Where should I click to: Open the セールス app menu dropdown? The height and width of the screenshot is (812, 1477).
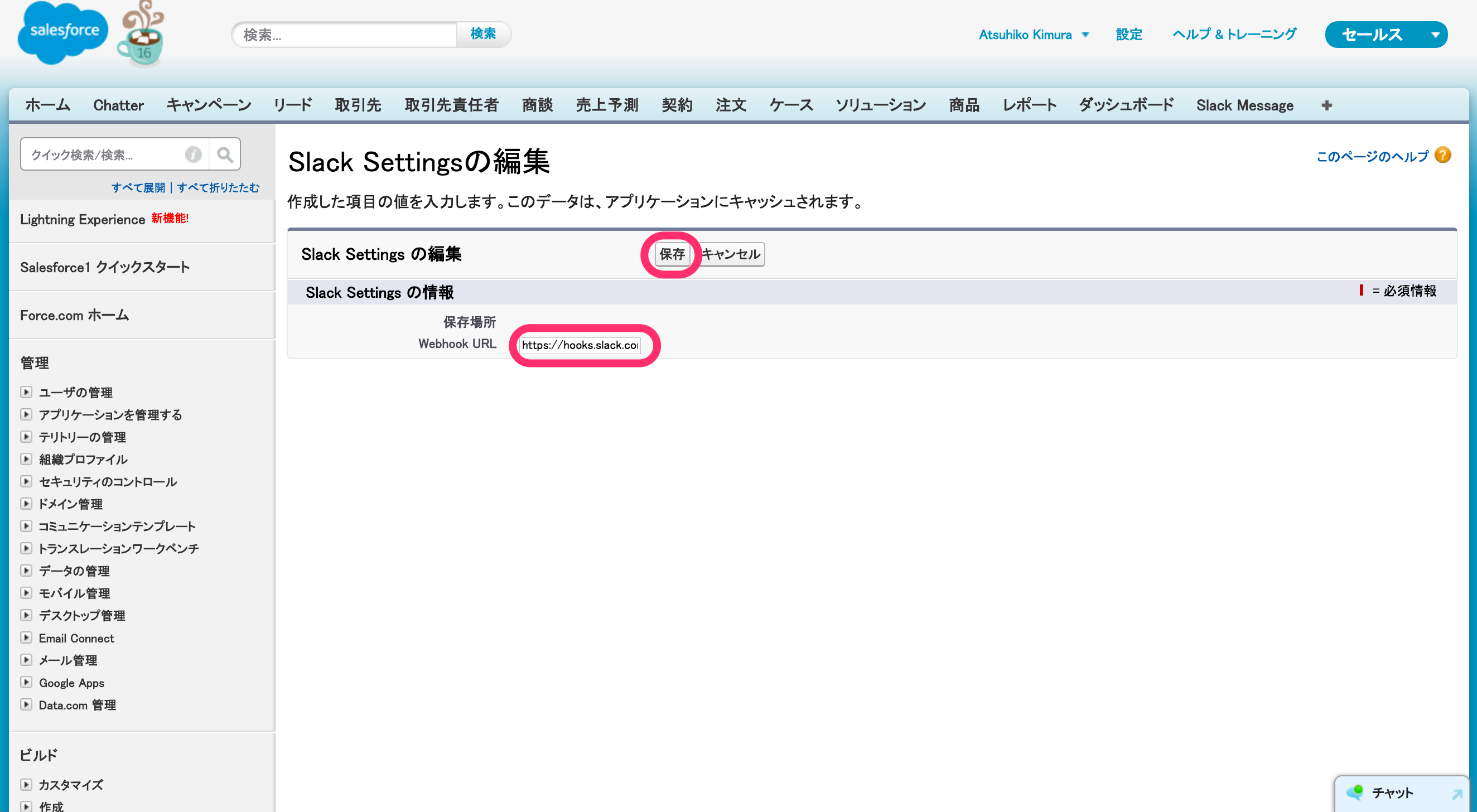pyautogui.click(x=1436, y=35)
